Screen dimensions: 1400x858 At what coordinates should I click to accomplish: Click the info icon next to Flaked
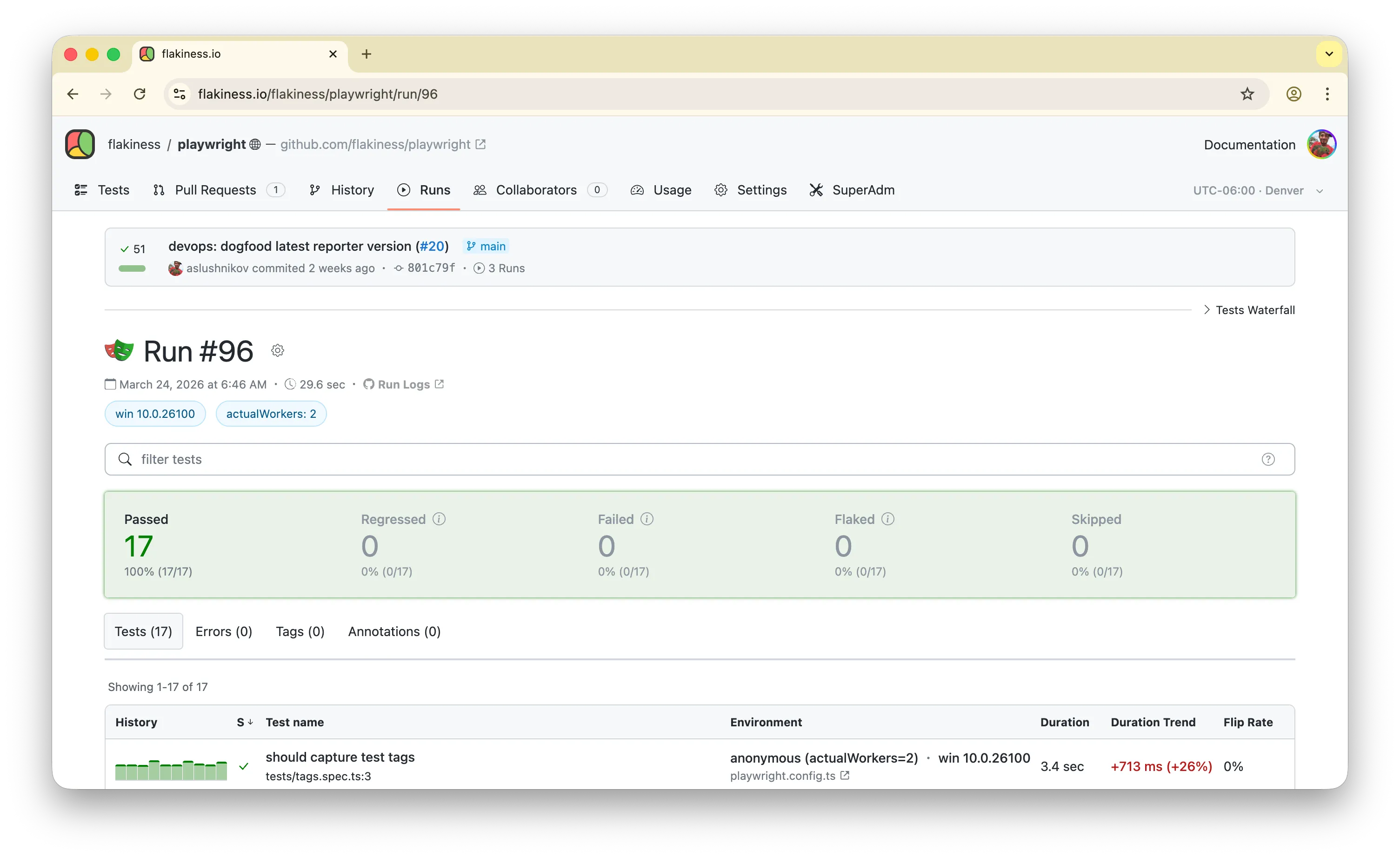888,519
